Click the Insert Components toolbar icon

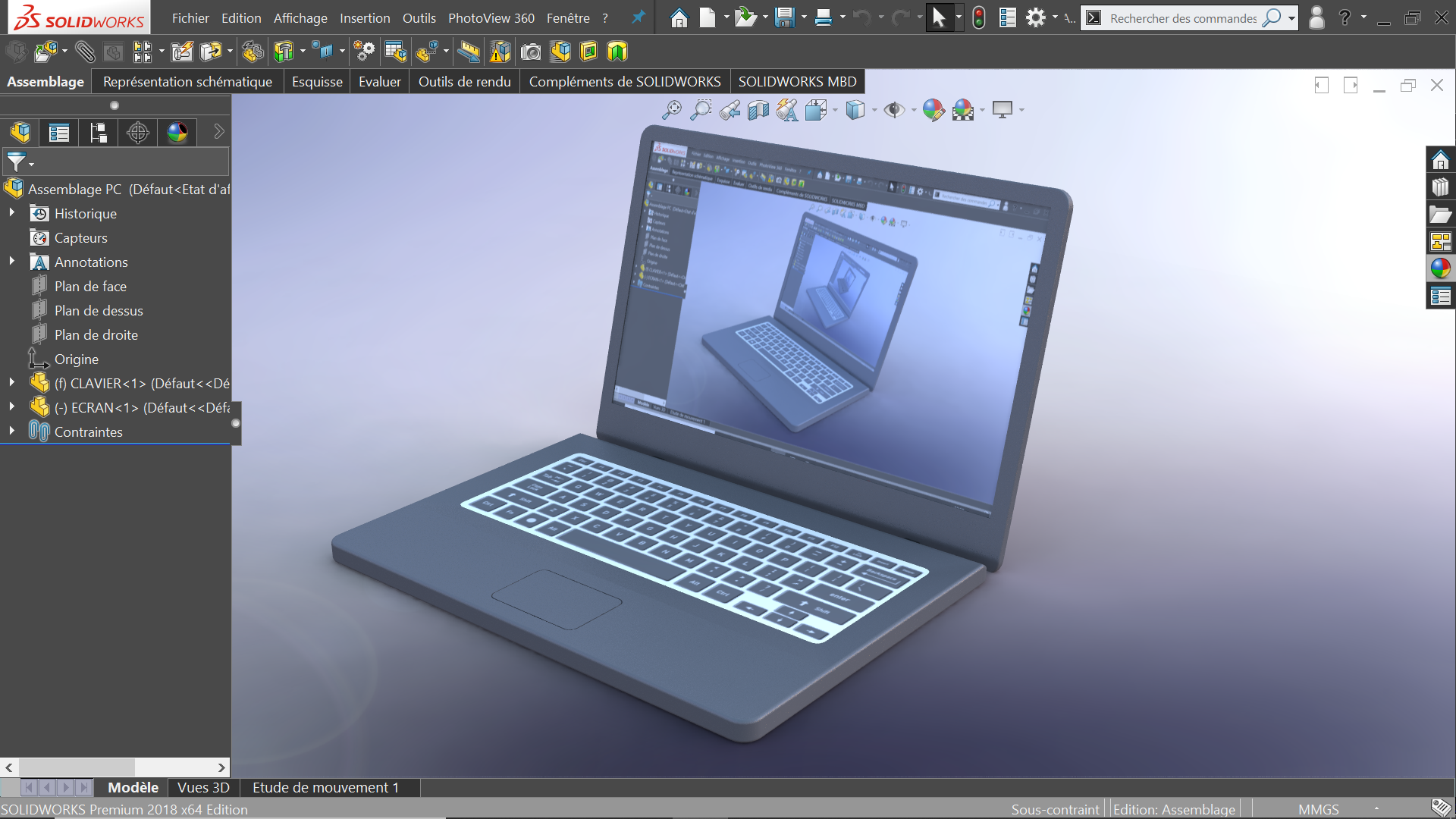(45, 52)
